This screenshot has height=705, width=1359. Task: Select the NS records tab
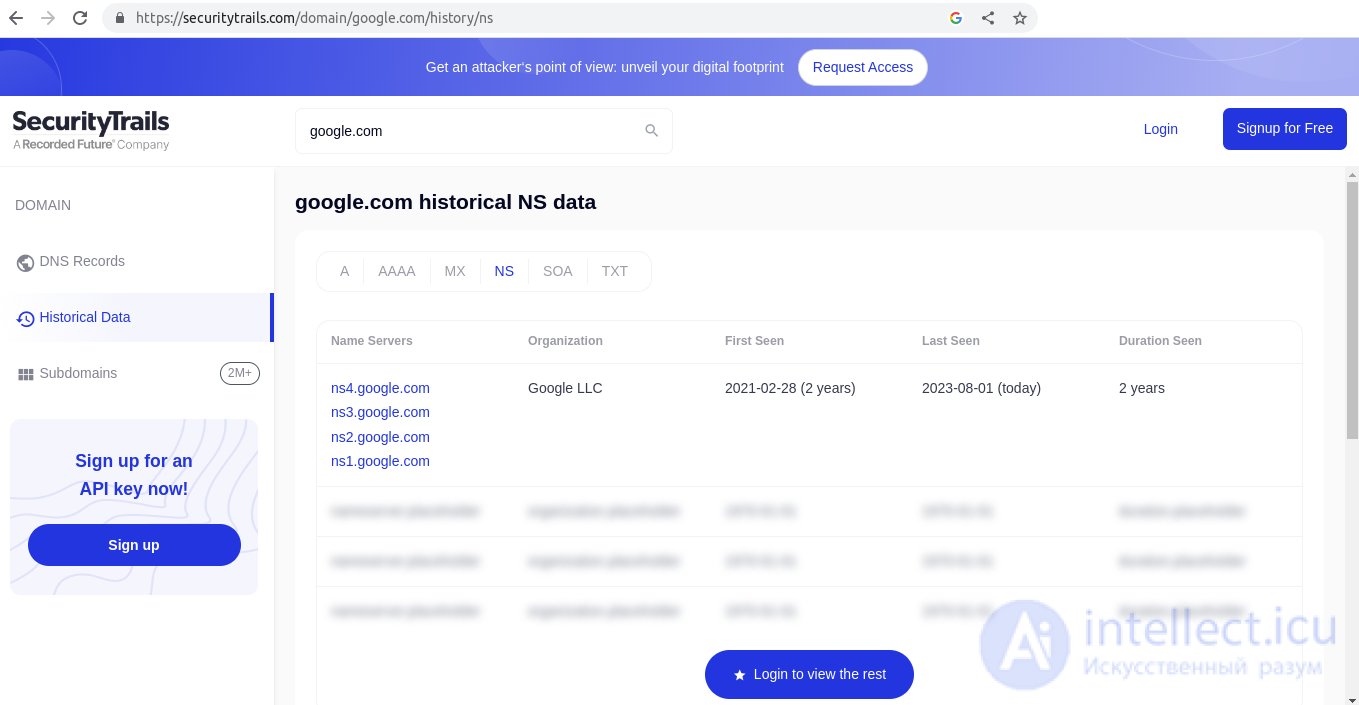504,271
